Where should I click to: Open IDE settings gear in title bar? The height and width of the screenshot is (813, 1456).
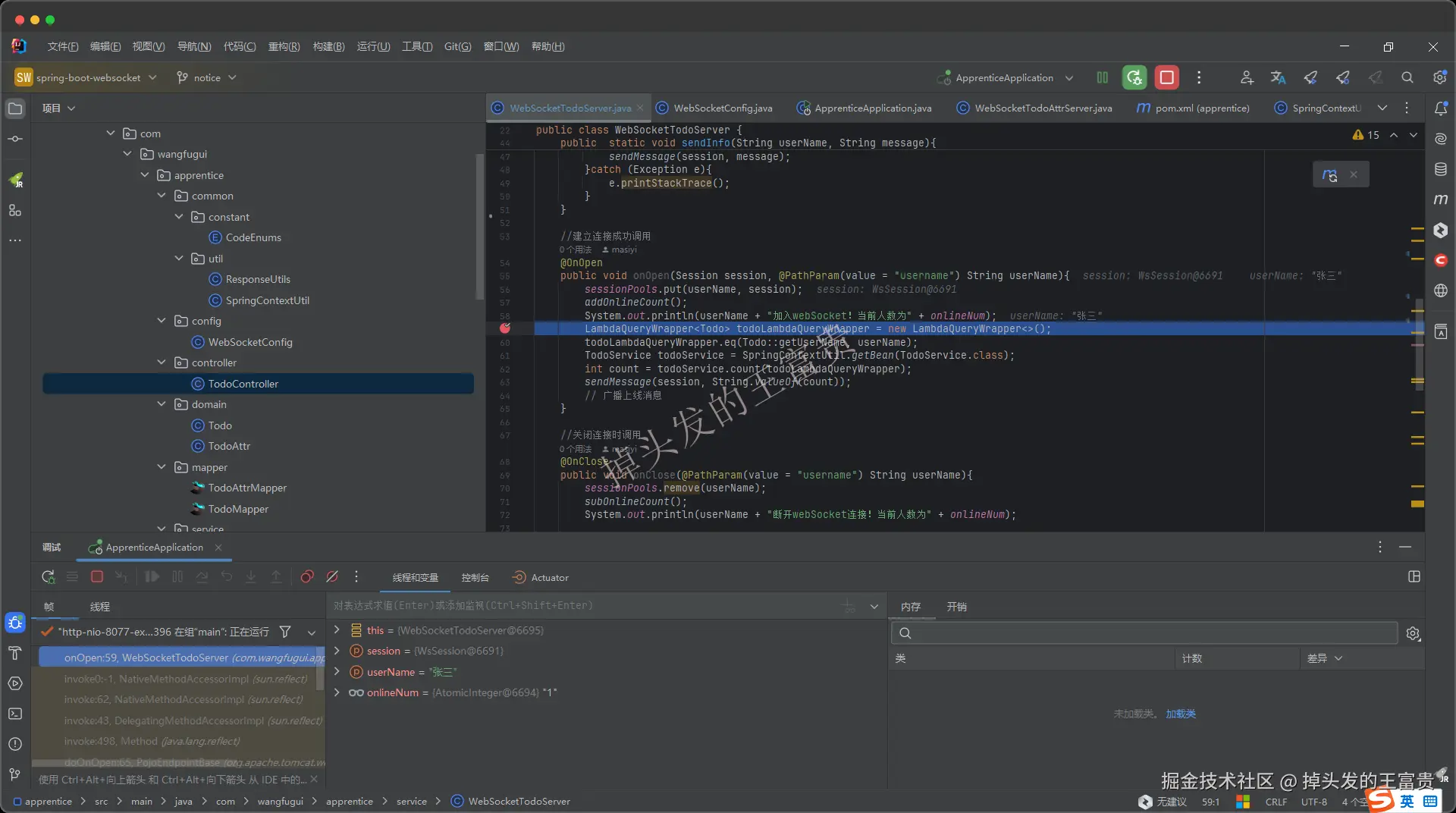(x=1439, y=77)
